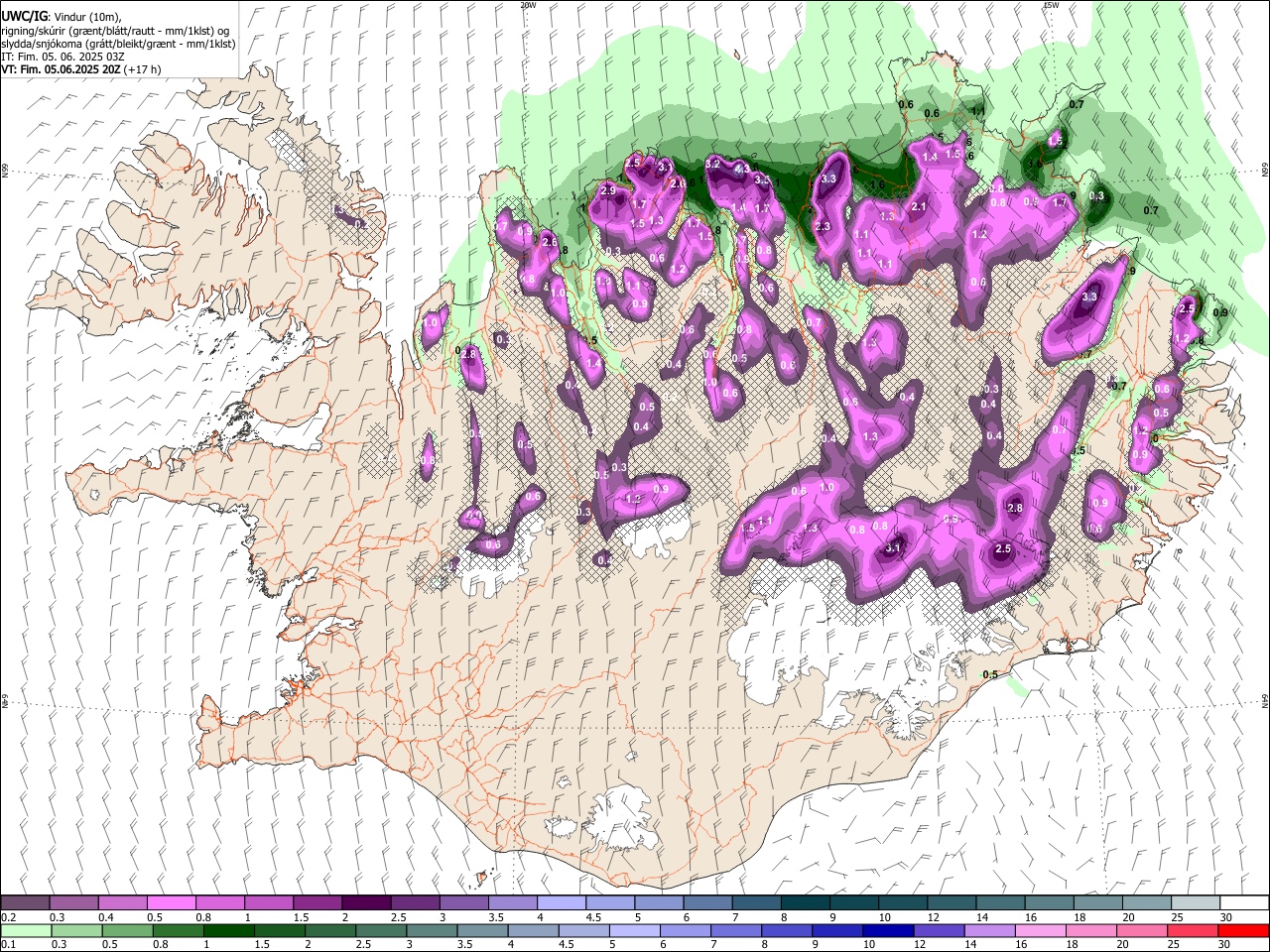Click the 15W longitude label on the top edge
This screenshot has height=952, width=1270.
1051,5
